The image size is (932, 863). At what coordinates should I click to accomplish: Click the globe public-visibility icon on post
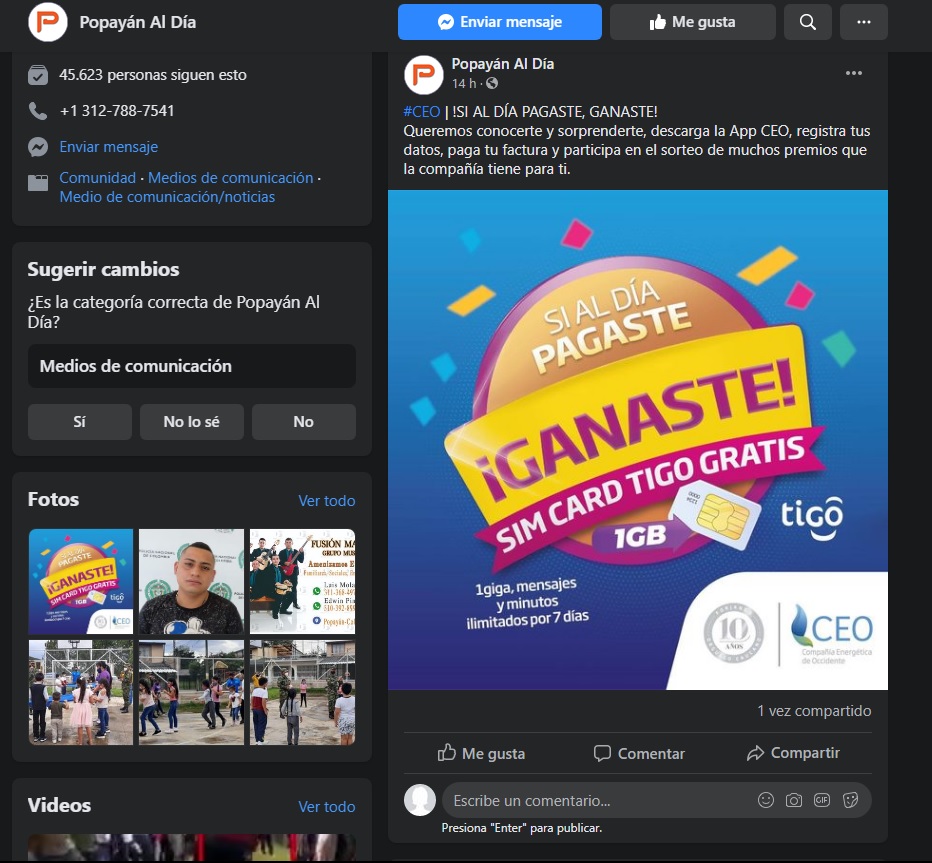492,84
